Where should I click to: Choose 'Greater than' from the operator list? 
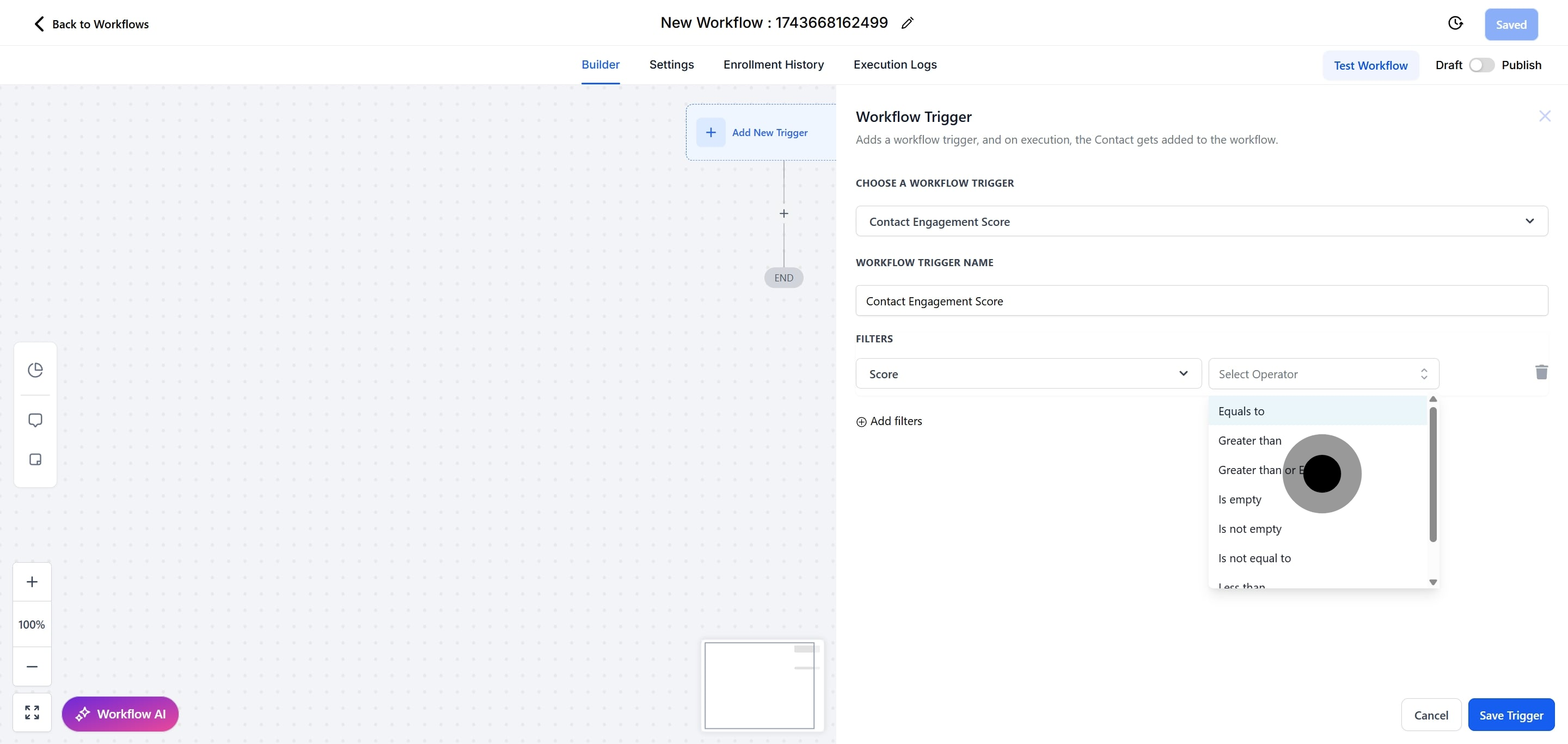1249,440
